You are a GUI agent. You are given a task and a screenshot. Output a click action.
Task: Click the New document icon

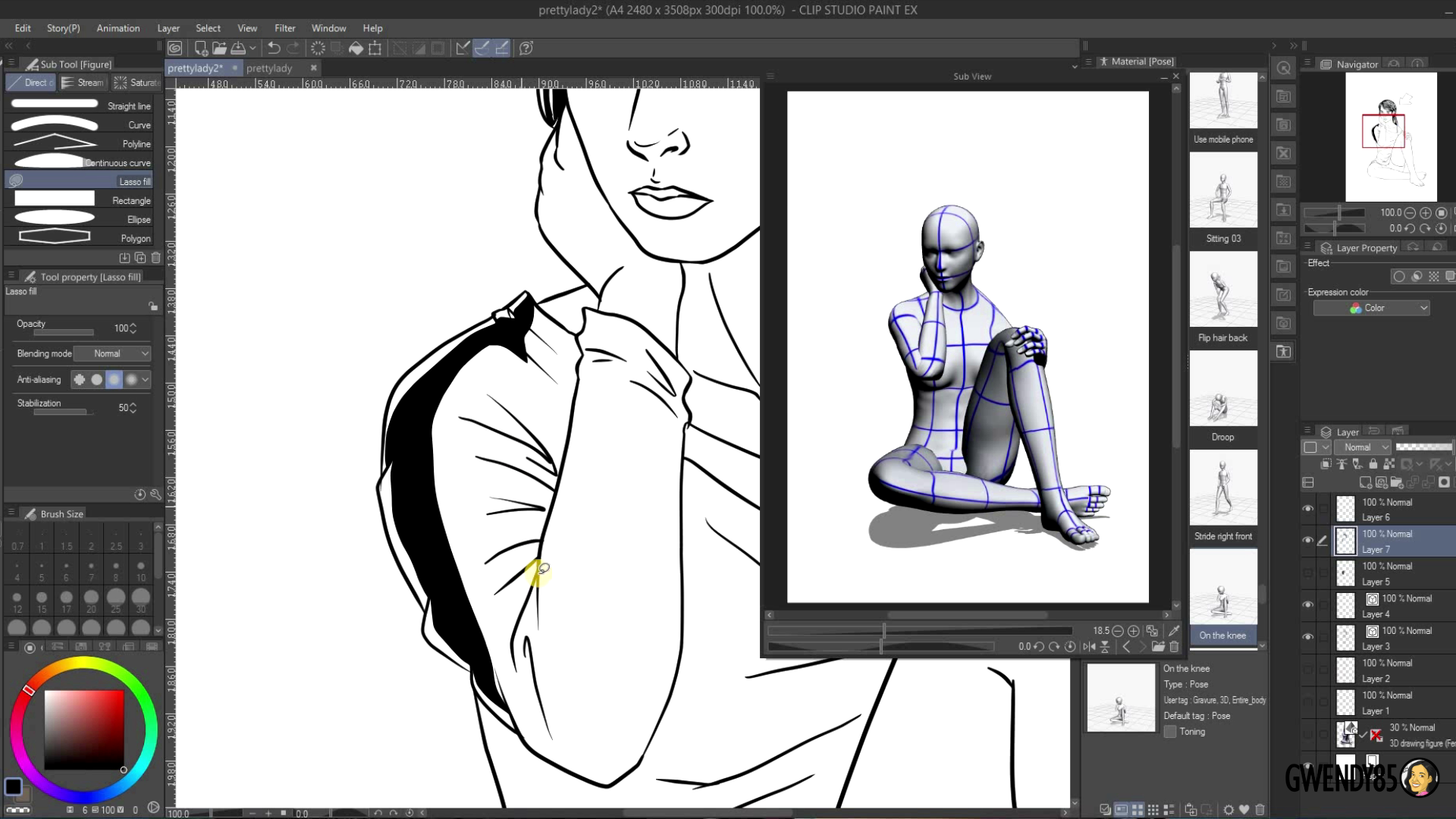coord(201,49)
